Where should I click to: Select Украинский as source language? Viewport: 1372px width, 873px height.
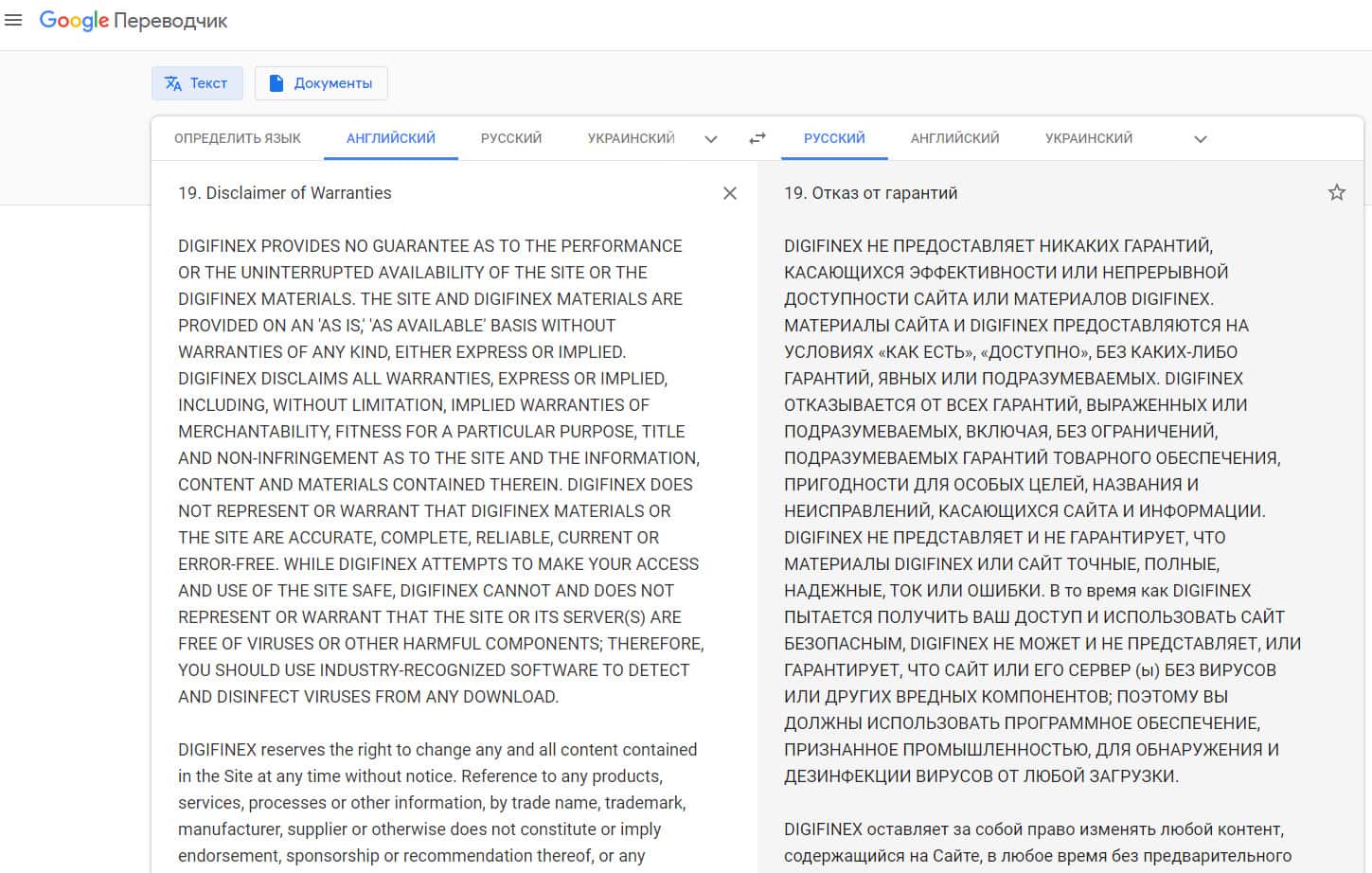click(x=631, y=138)
